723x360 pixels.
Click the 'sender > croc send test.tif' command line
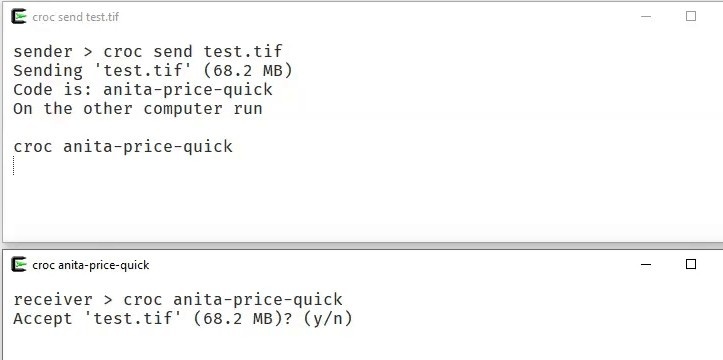[x=148, y=51]
